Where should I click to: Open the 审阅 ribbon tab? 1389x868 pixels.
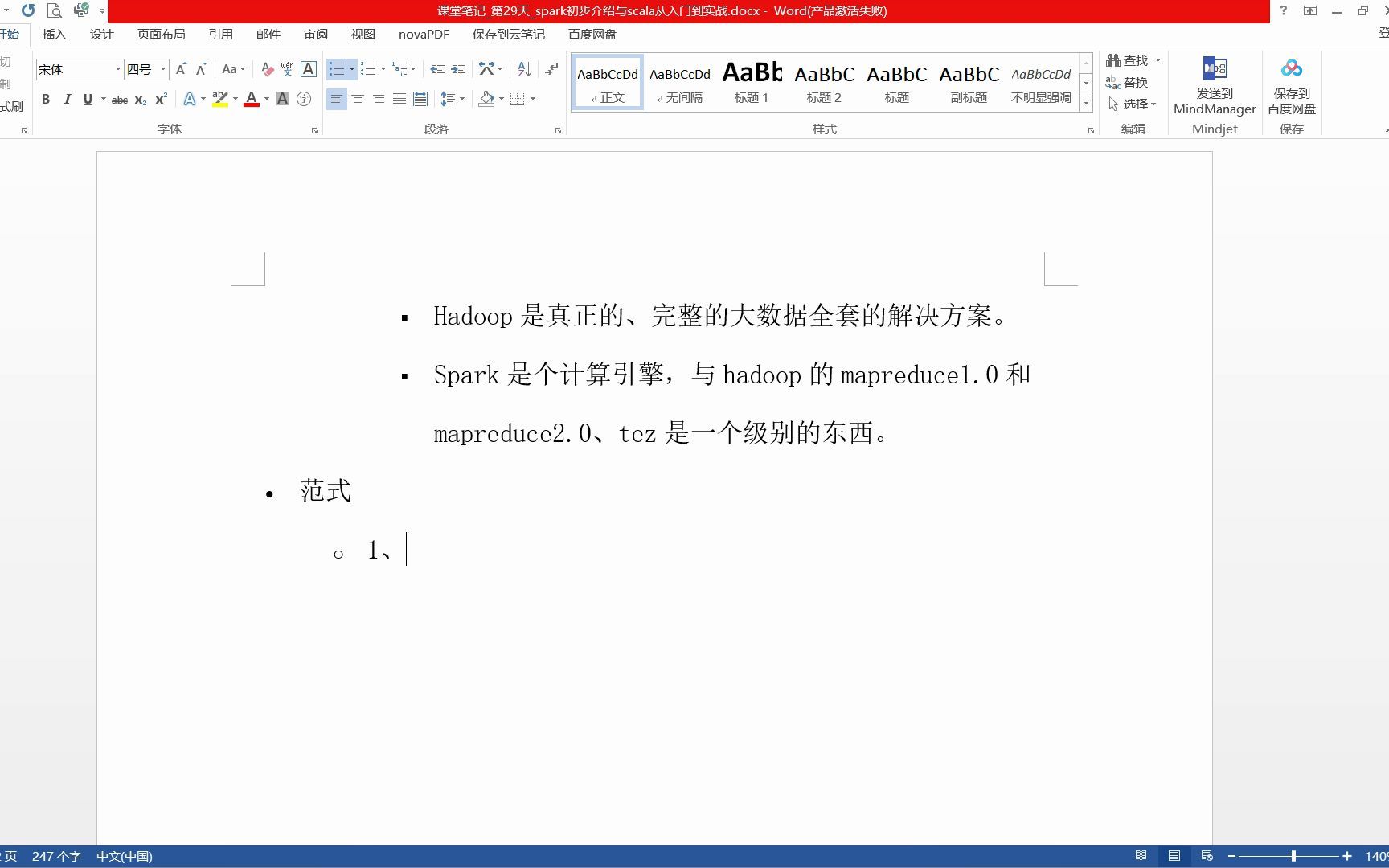pos(316,34)
